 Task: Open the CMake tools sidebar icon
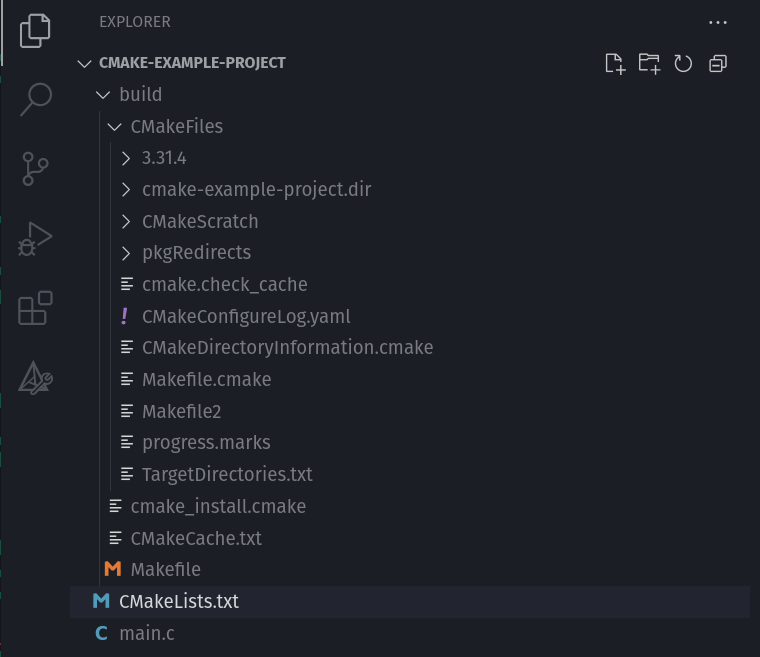coord(35,378)
